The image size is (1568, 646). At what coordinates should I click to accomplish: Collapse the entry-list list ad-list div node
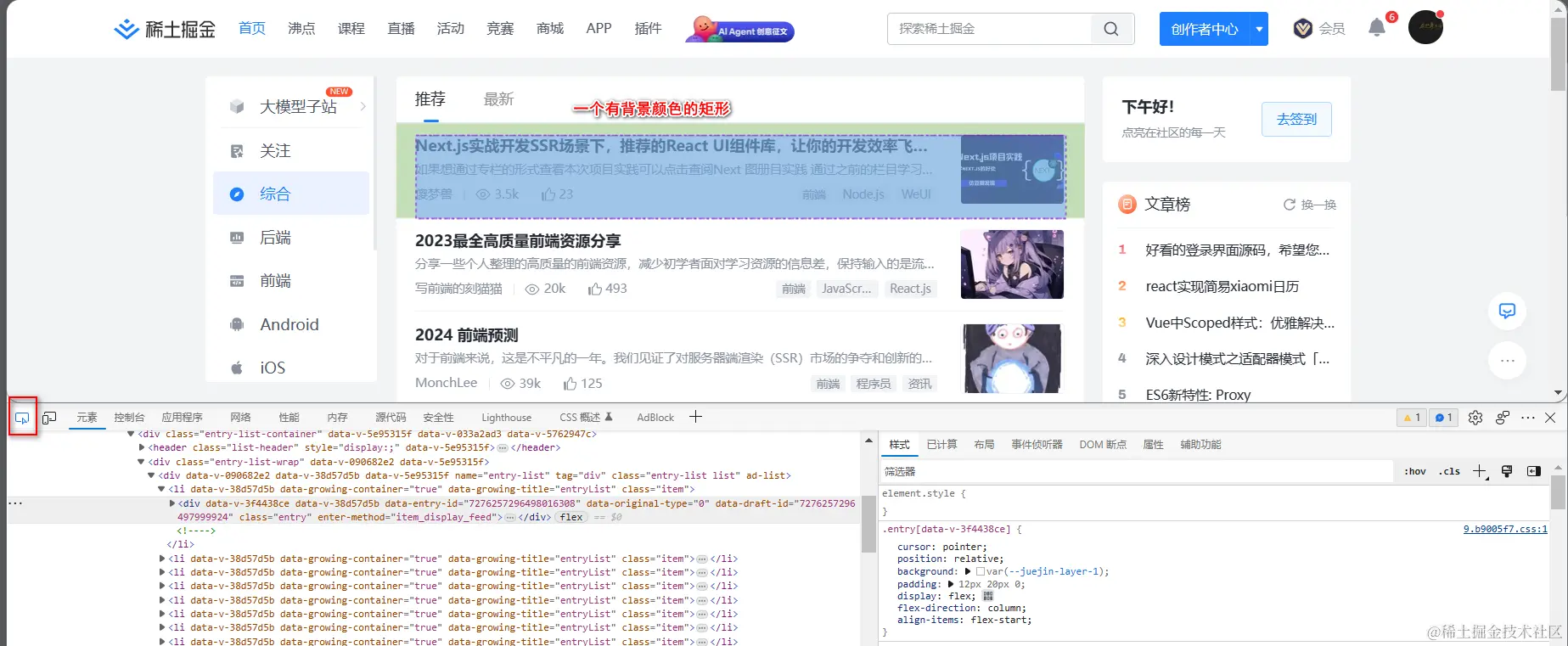point(152,475)
